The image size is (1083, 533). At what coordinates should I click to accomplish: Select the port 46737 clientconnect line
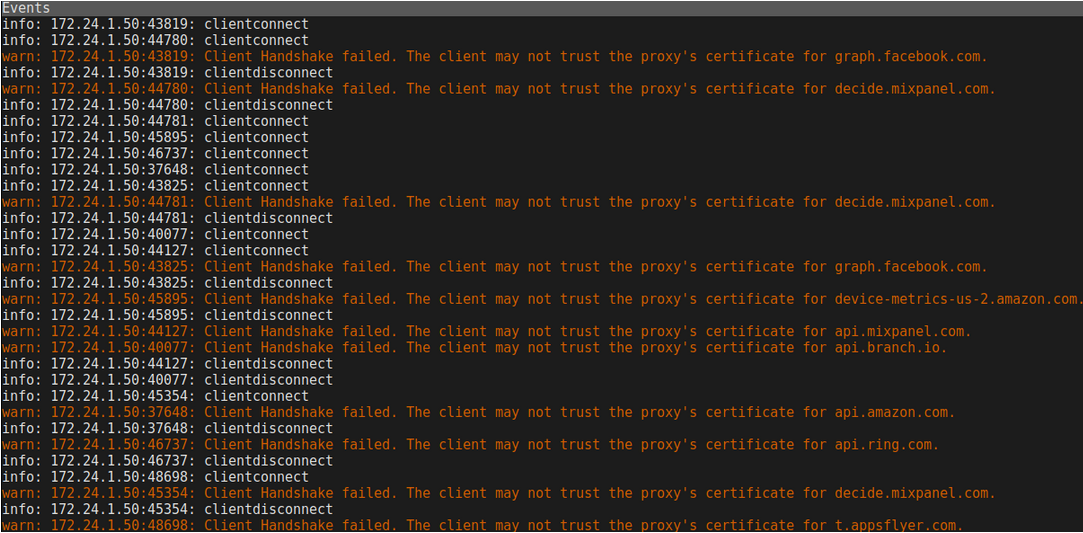(x=155, y=153)
